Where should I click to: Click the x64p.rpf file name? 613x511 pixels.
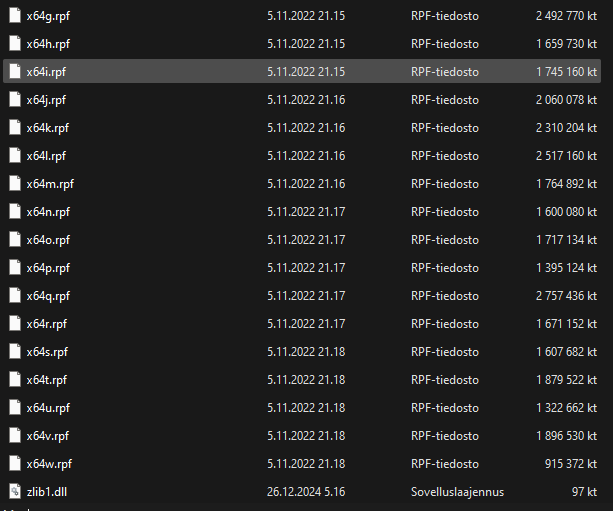48,268
